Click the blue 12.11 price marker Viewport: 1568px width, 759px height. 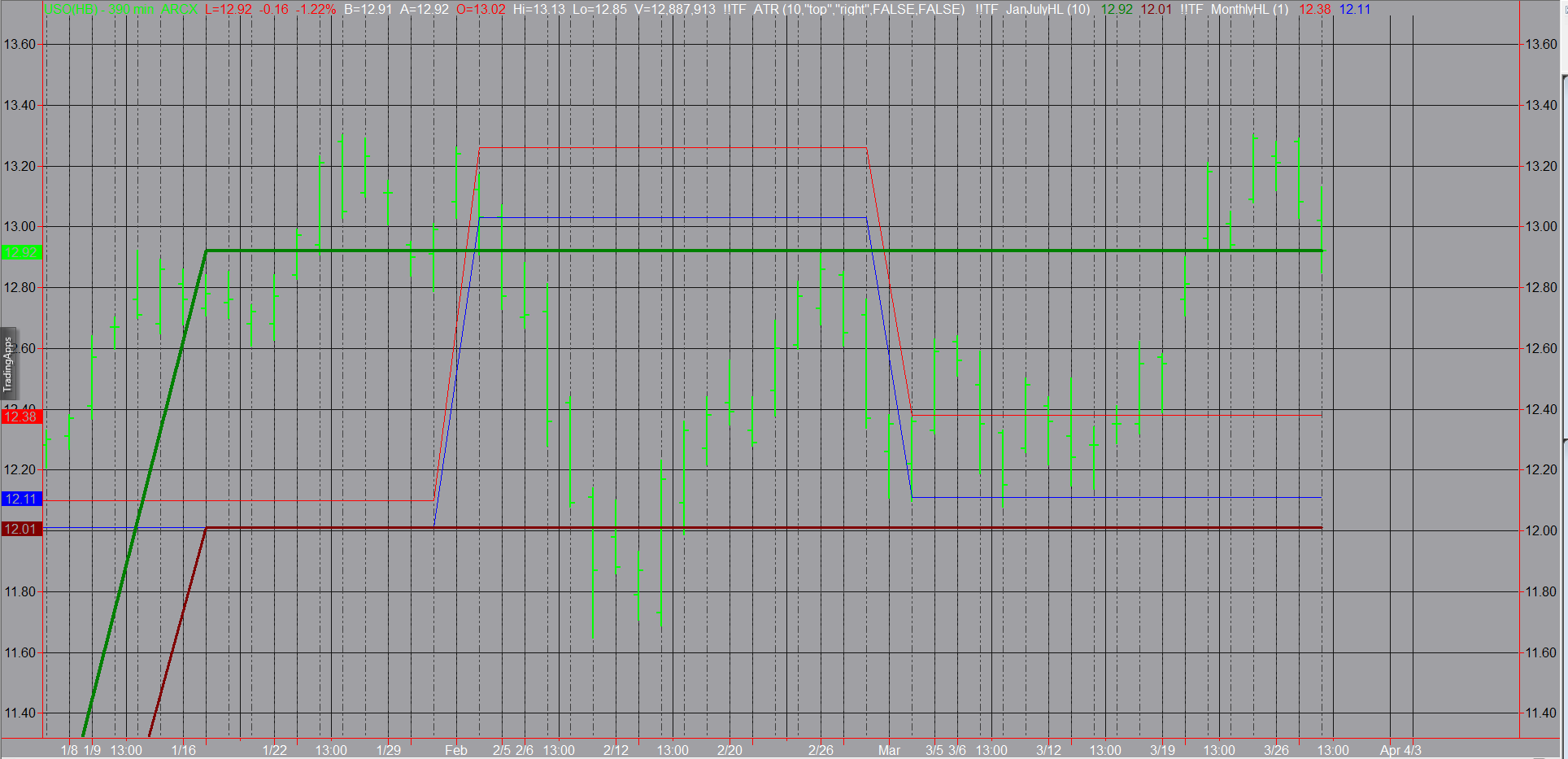click(x=21, y=499)
